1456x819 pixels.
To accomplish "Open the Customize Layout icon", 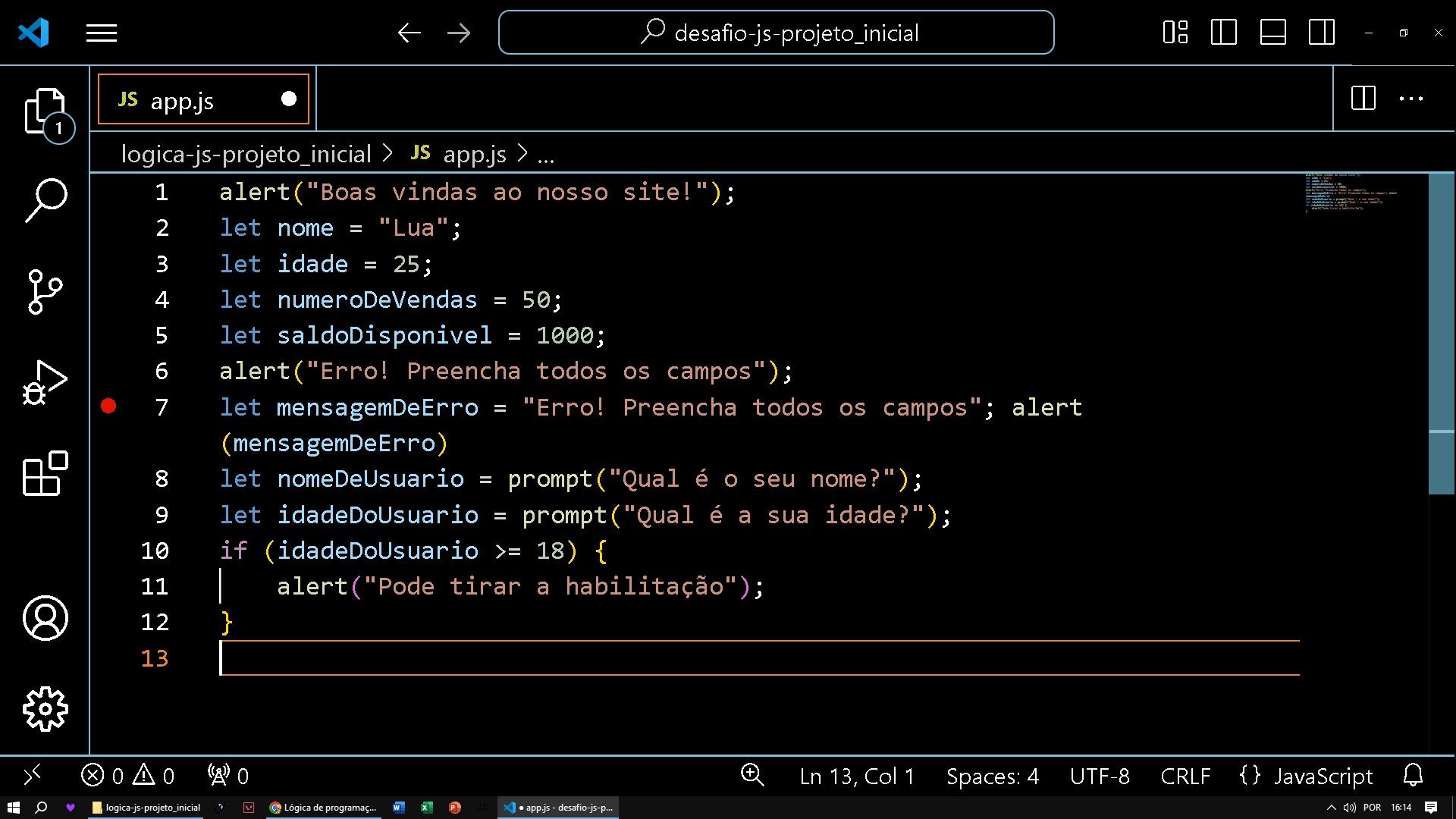I will point(1175,33).
